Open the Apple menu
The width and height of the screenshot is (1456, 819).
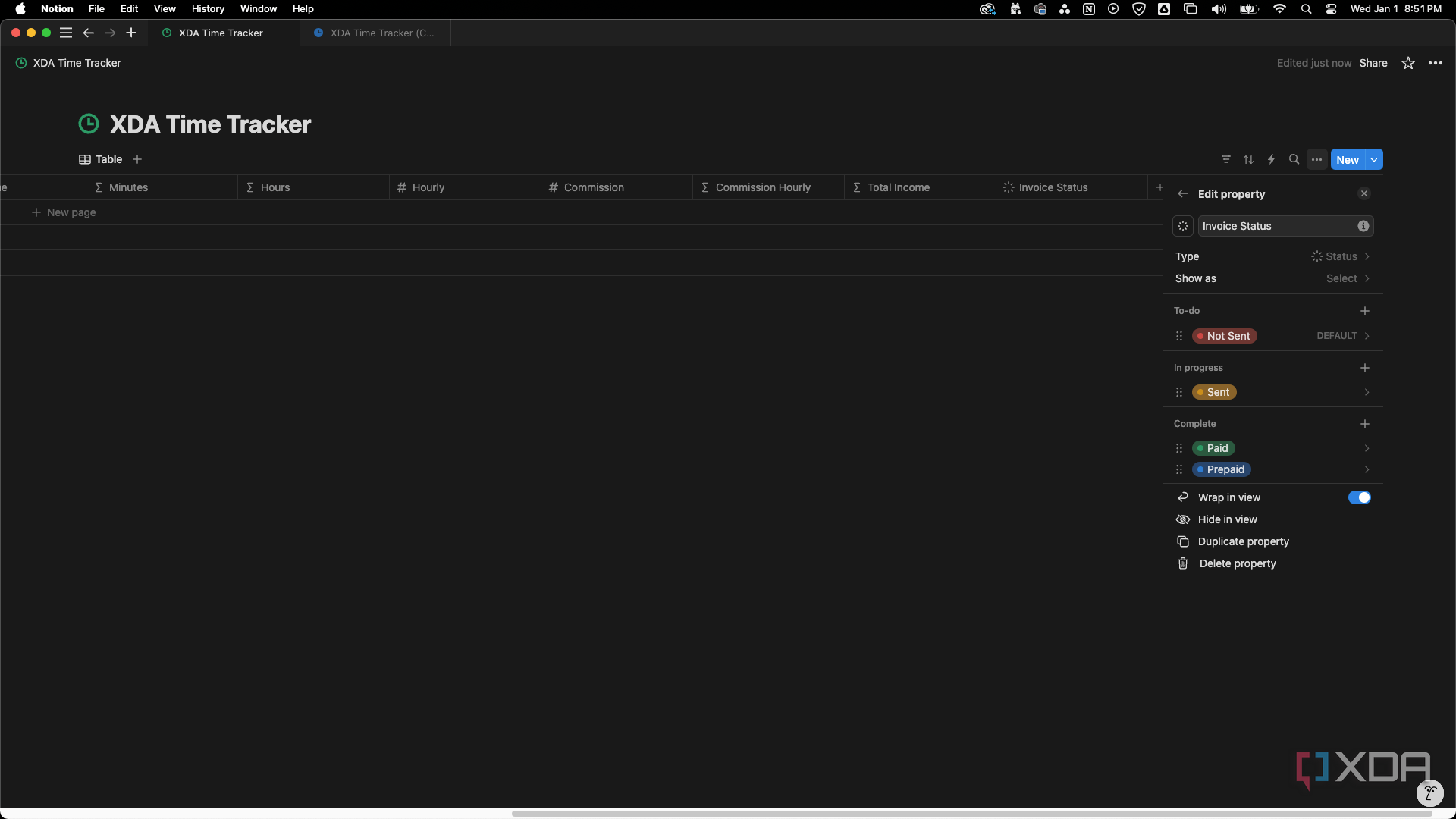tap(20, 8)
